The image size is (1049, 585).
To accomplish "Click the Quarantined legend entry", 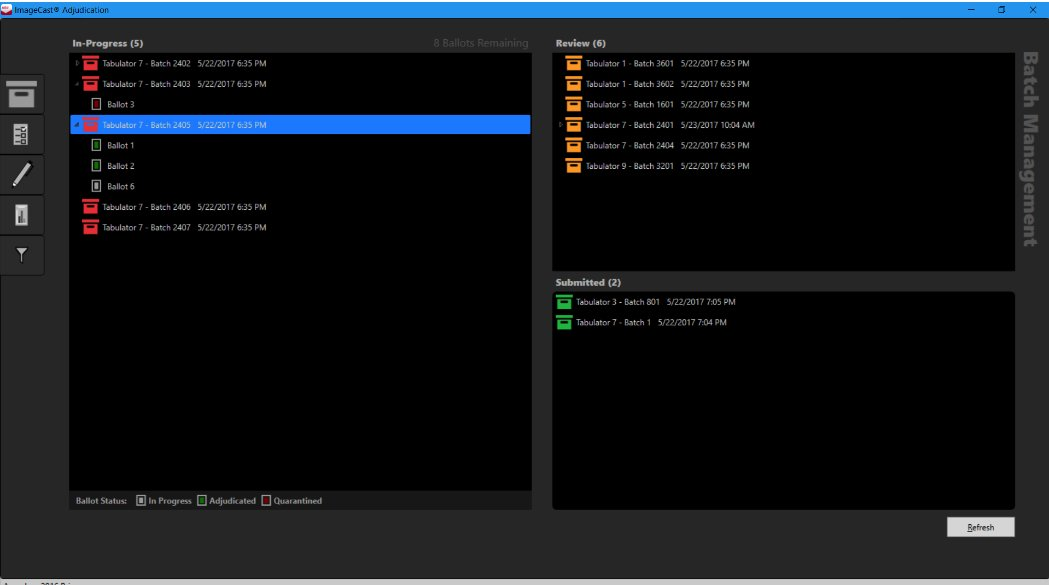I will click(x=292, y=501).
